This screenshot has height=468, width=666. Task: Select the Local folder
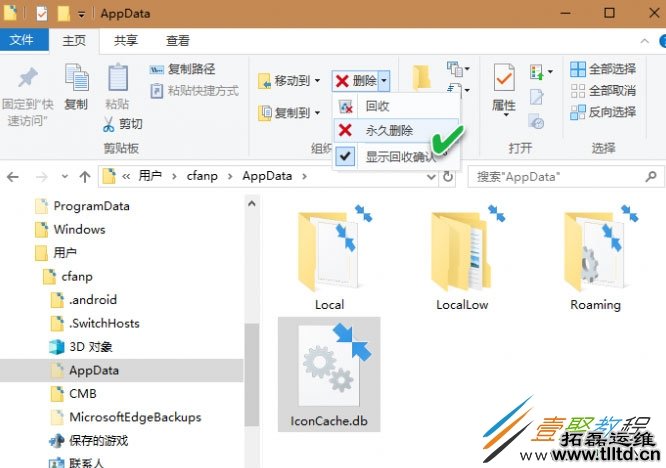coord(329,257)
